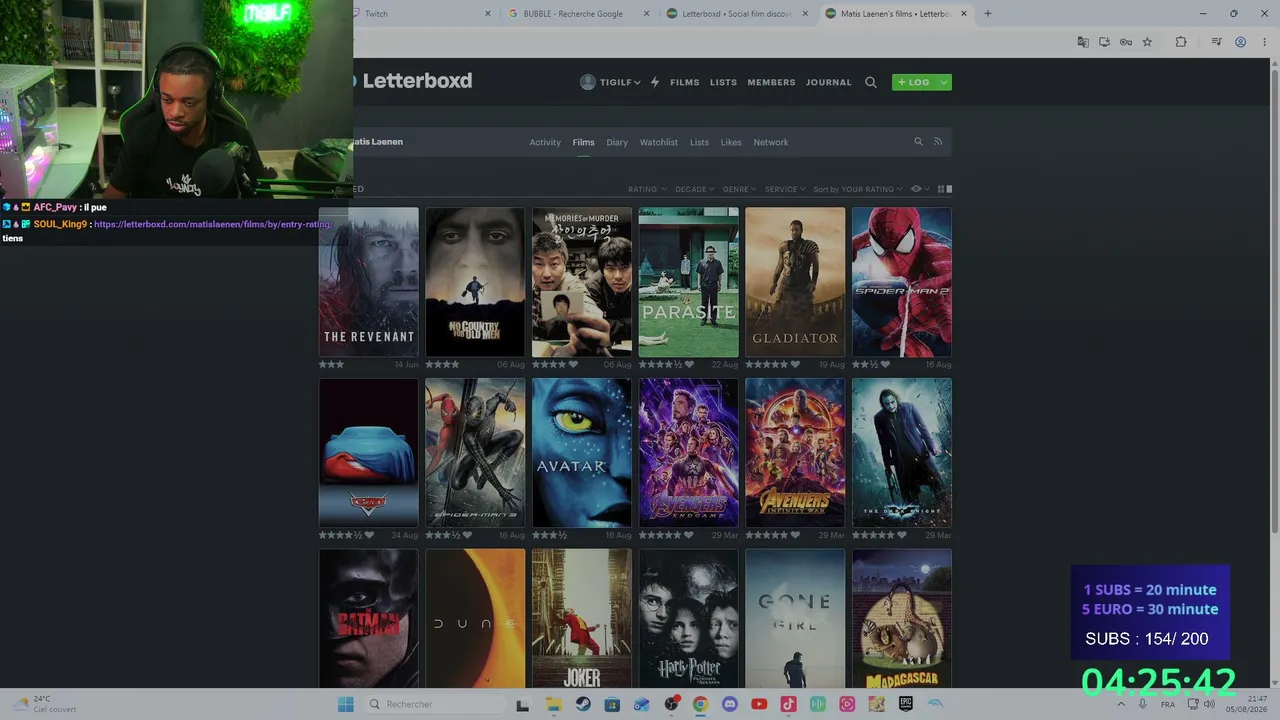The image size is (1280, 720).
Task: Open the Diary profile tab
Action: point(617,142)
